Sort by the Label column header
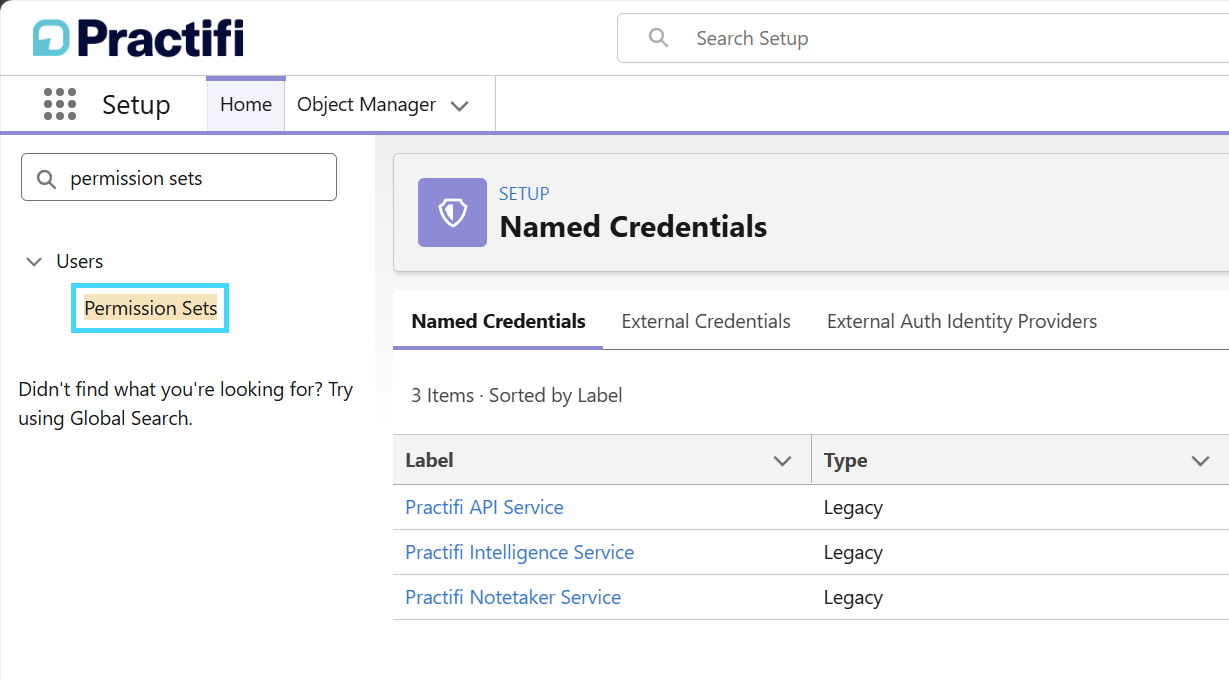This screenshot has width=1229, height=680. [429, 461]
